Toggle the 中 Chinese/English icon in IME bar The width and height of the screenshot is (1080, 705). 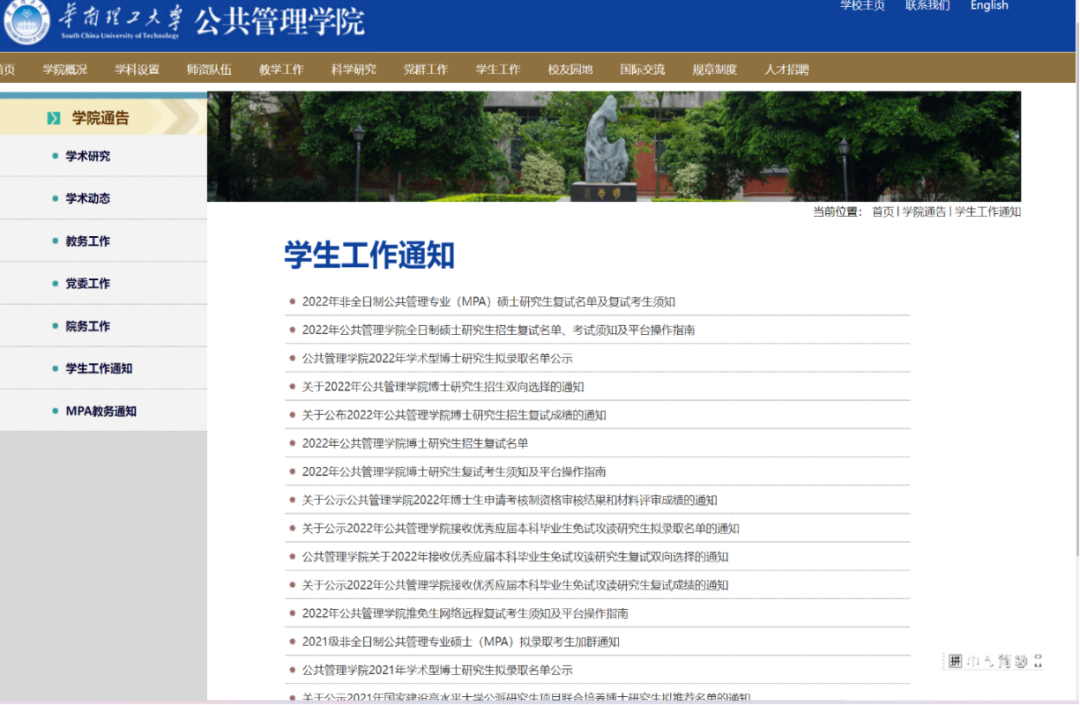(973, 662)
